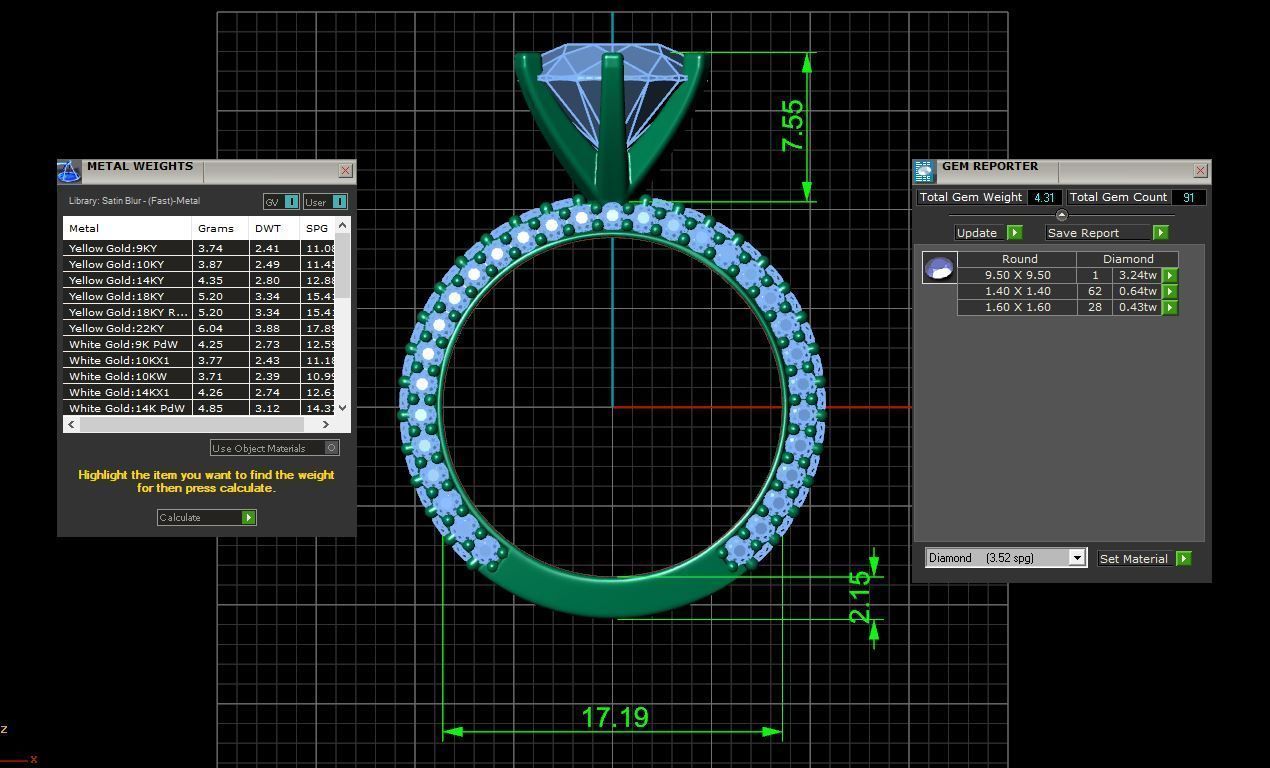This screenshot has height=768, width=1270.
Task: Click the Total Gem Weight value 4.31
Action: pos(1044,197)
